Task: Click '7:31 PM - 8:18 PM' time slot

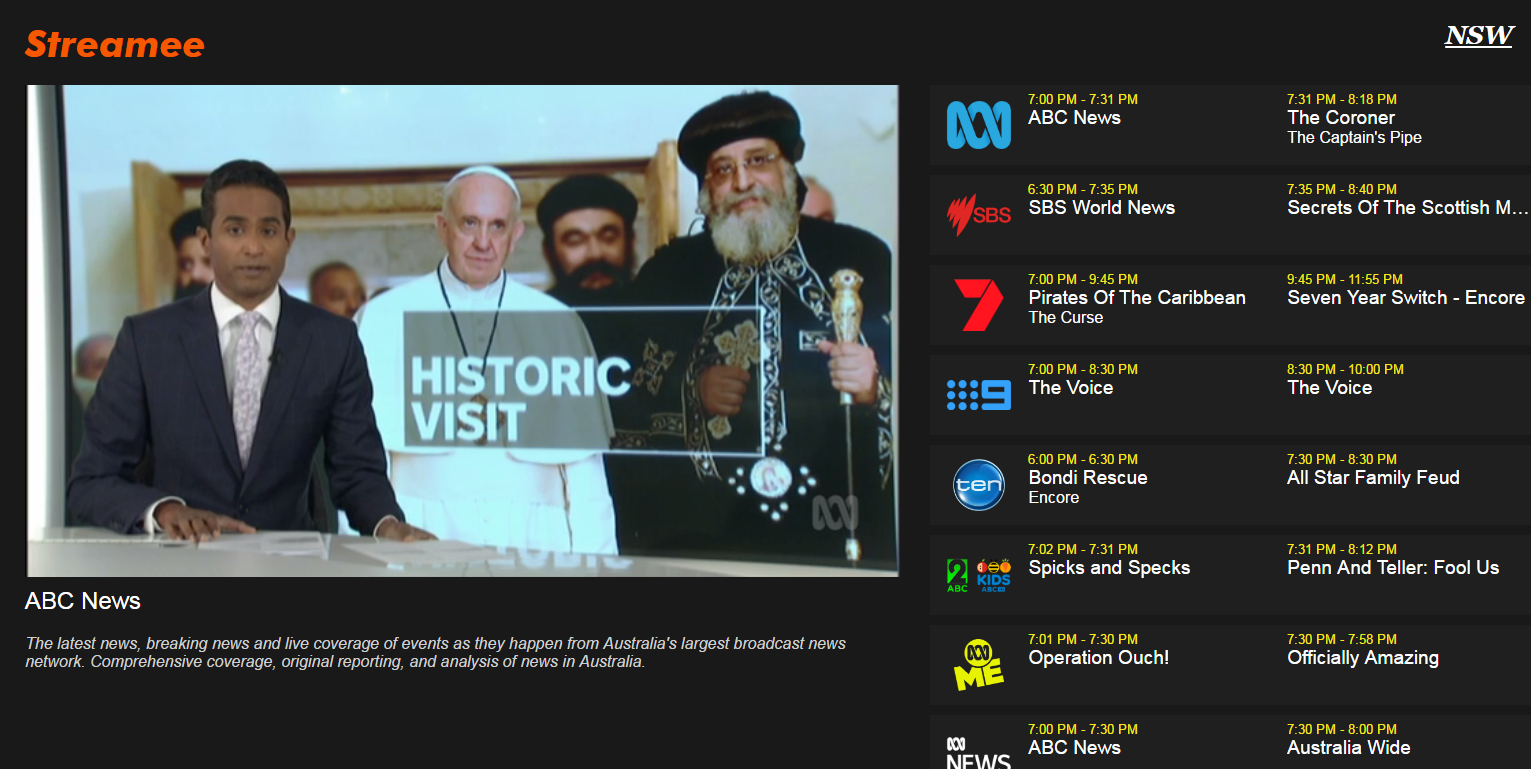Action: click(1342, 99)
